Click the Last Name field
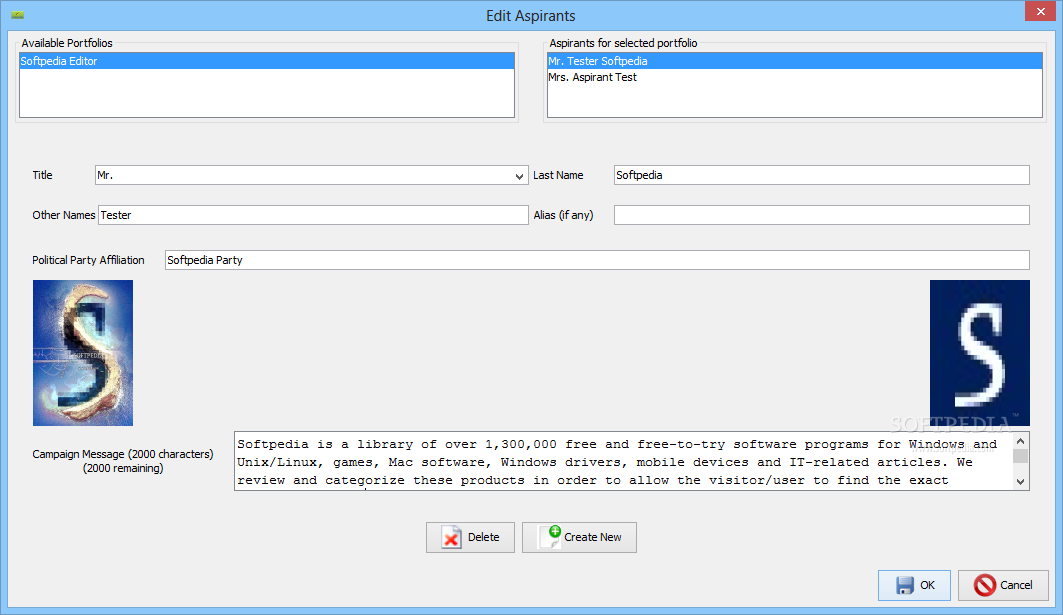 (822, 175)
